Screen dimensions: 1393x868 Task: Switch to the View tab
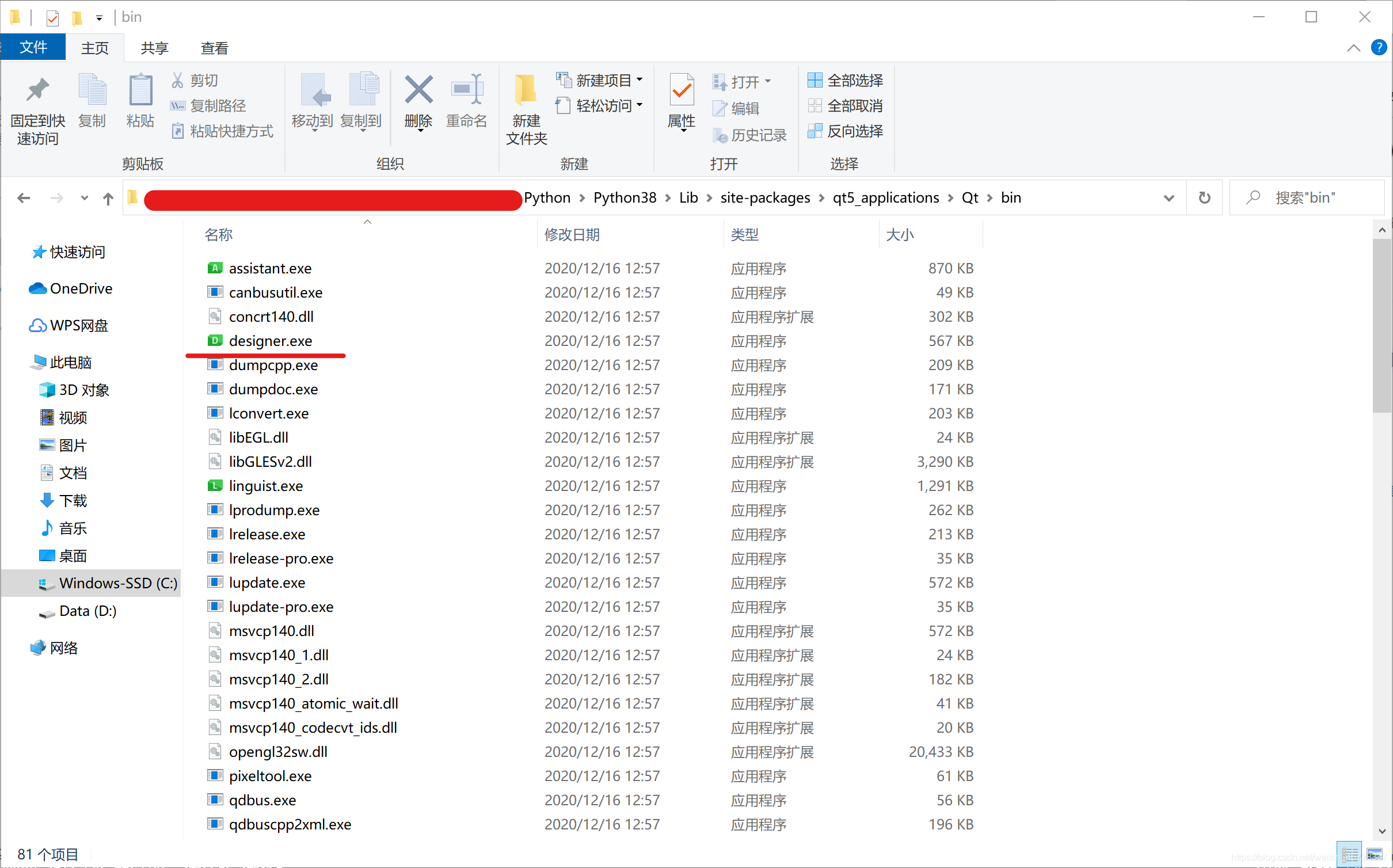tap(215, 48)
